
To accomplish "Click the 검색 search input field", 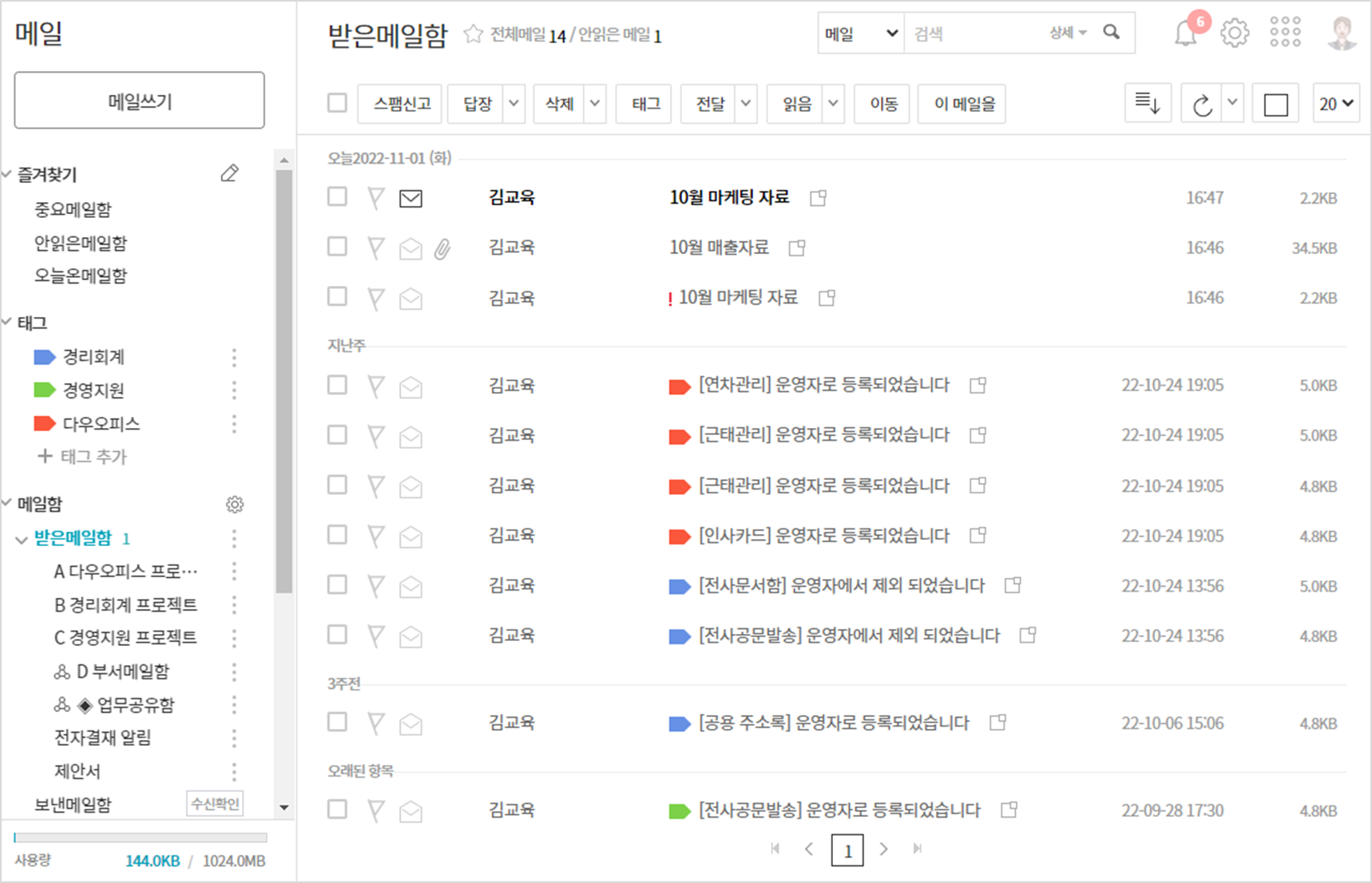I will click(974, 34).
